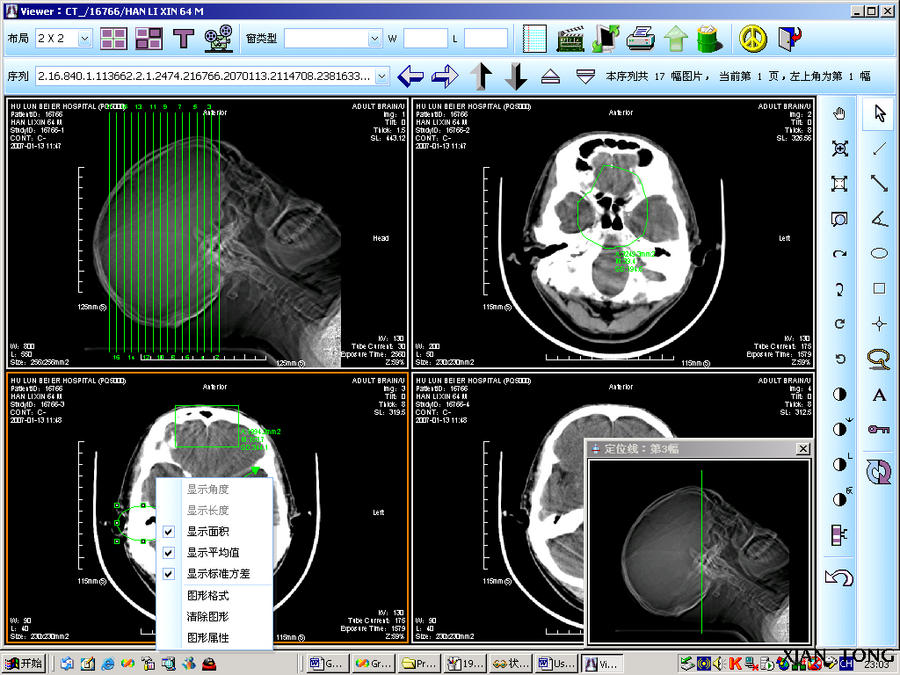
Task: Select the pan hand tool
Action: [839, 114]
